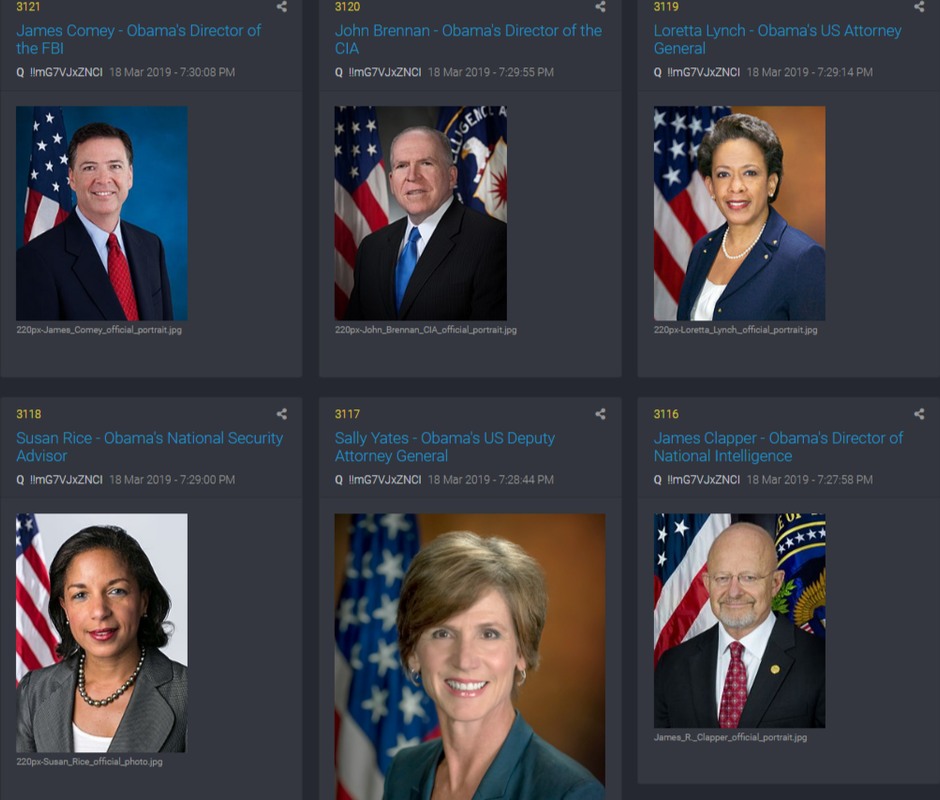Share post 3116 via share icon
940x800 pixels.
coord(919,414)
